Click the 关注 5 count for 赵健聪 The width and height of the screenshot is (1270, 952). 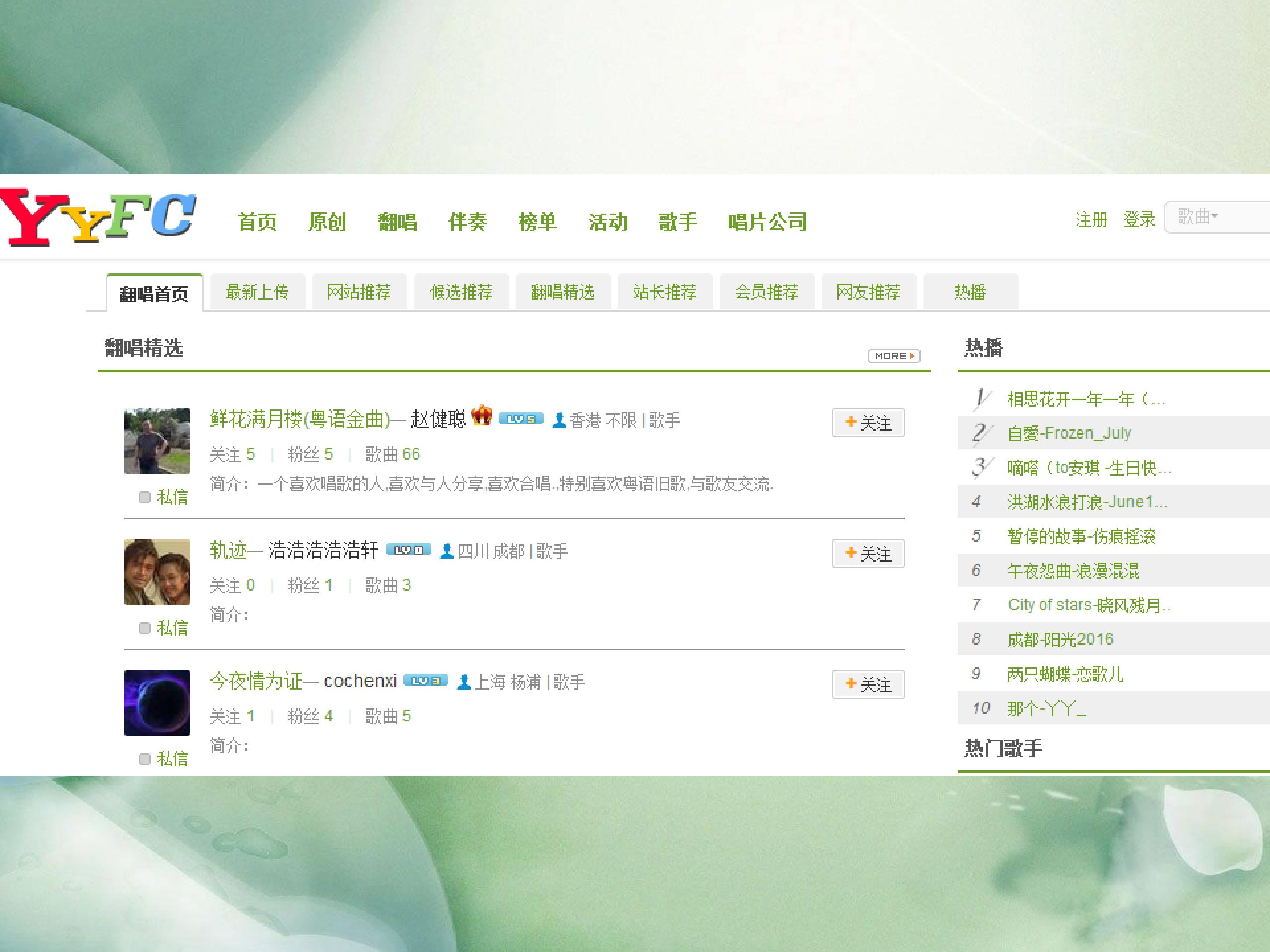tap(232, 454)
